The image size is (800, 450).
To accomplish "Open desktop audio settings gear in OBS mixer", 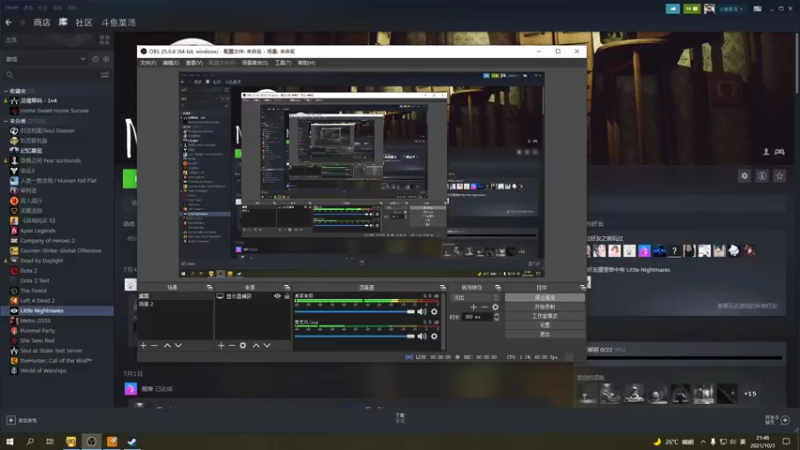I will pos(434,311).
